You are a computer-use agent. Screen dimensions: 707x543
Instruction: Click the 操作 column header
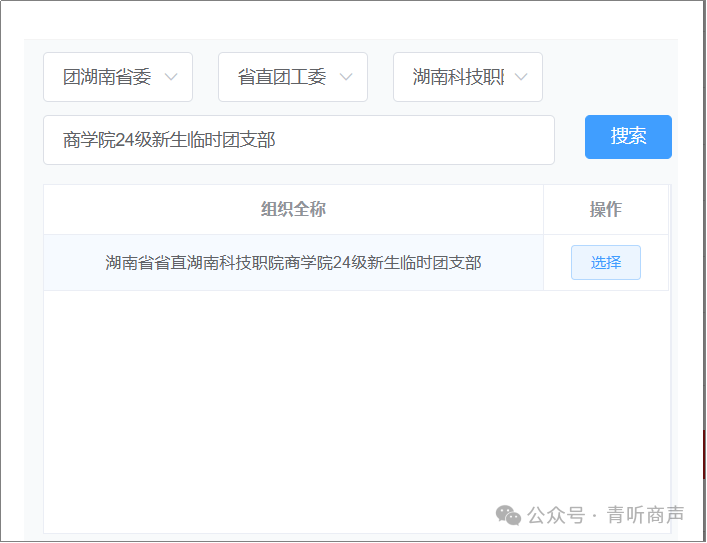coord(605,210)
